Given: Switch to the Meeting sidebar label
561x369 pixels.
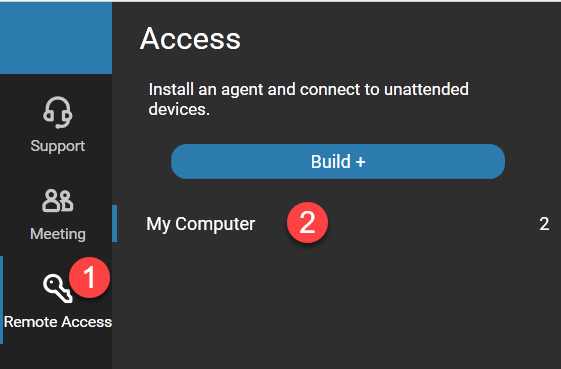Looking at the screenshot, I should 58,234.
